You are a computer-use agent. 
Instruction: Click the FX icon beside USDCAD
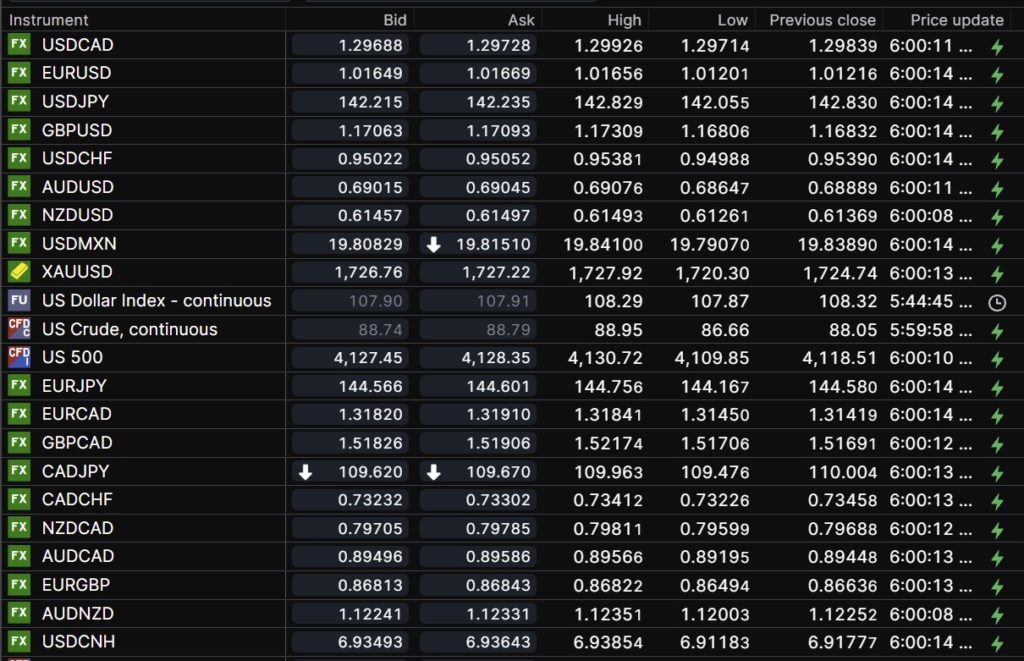(x=19, y=45)
